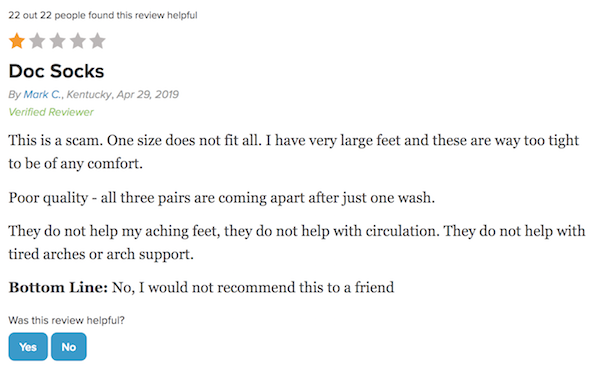The height and width of the screenshot is (373, 600).
Task: Click the bold Bottom Line label
Action: (58, 287)
